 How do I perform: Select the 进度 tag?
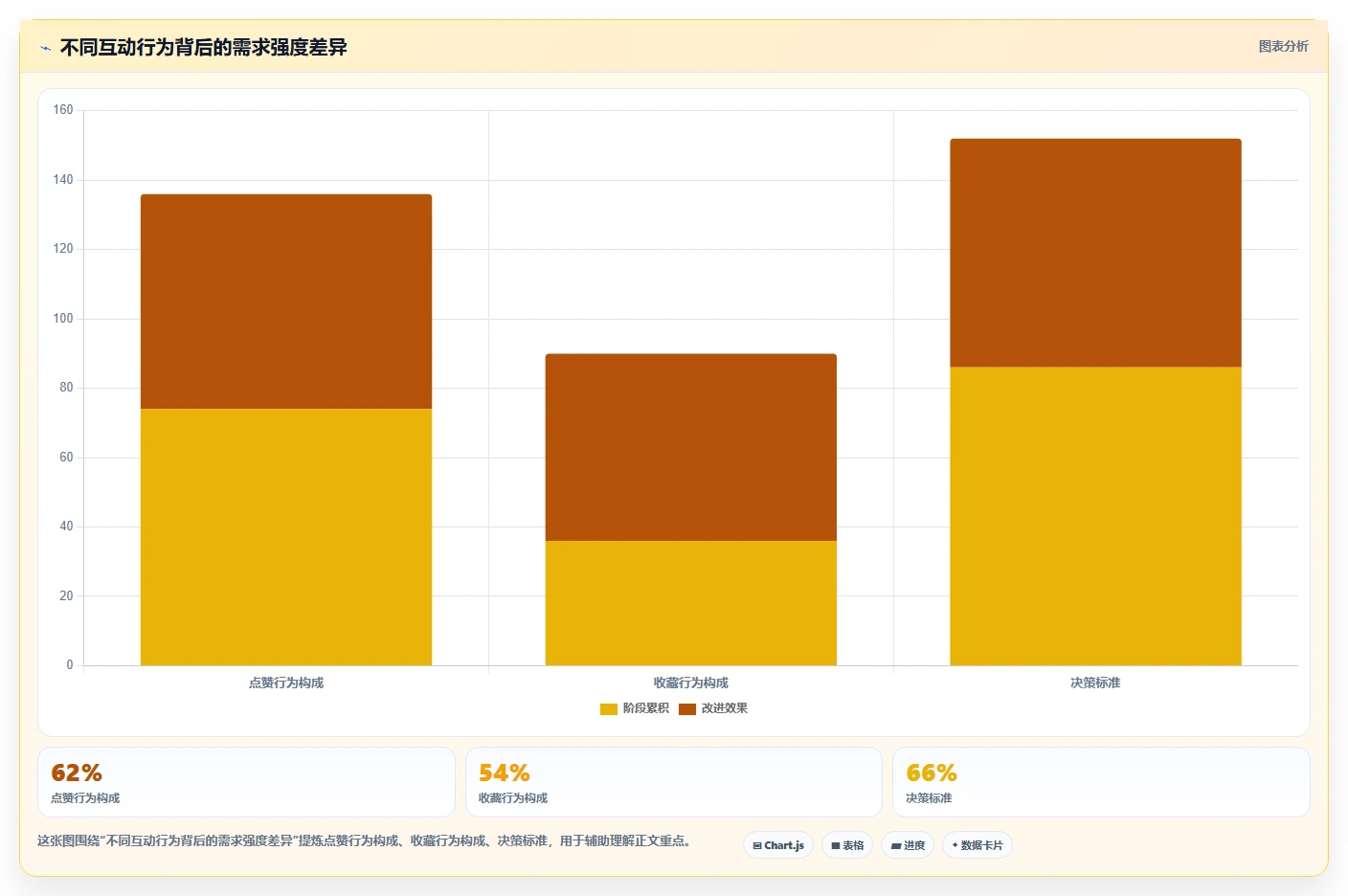tap(908, 845)
